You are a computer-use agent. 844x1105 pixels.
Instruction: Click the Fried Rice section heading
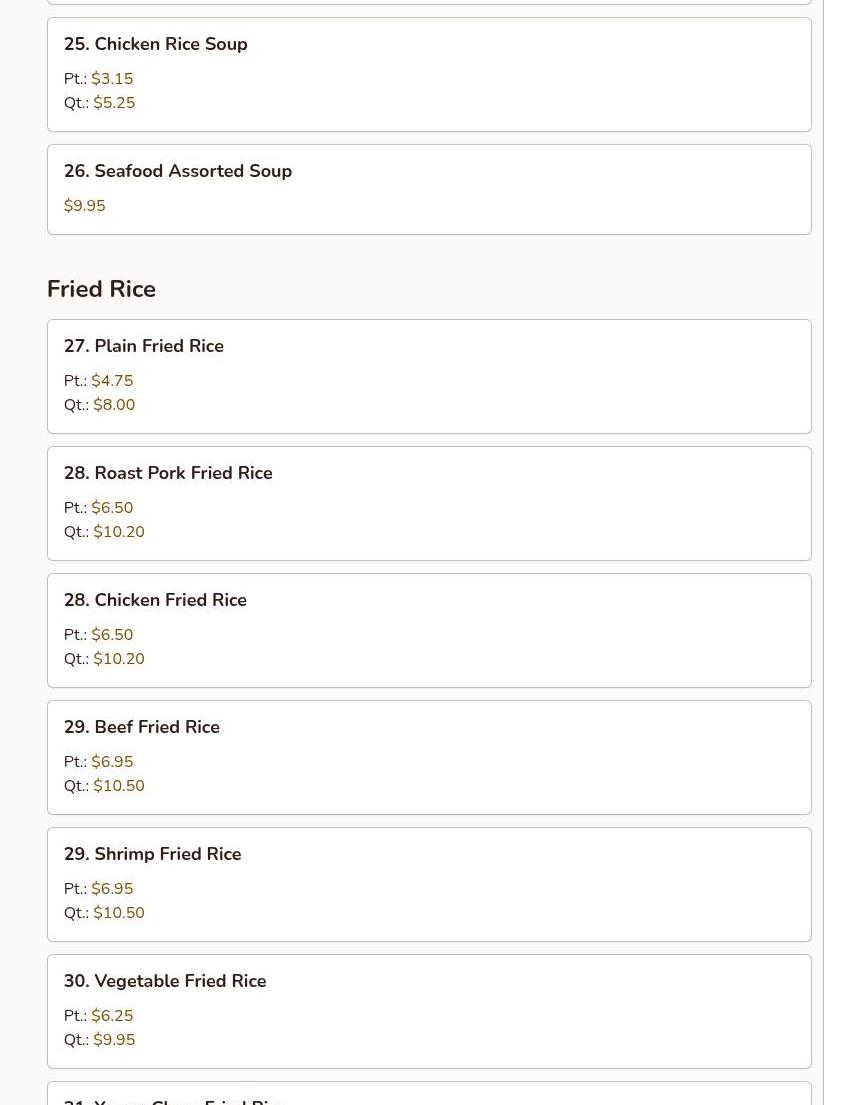(101, 289)
